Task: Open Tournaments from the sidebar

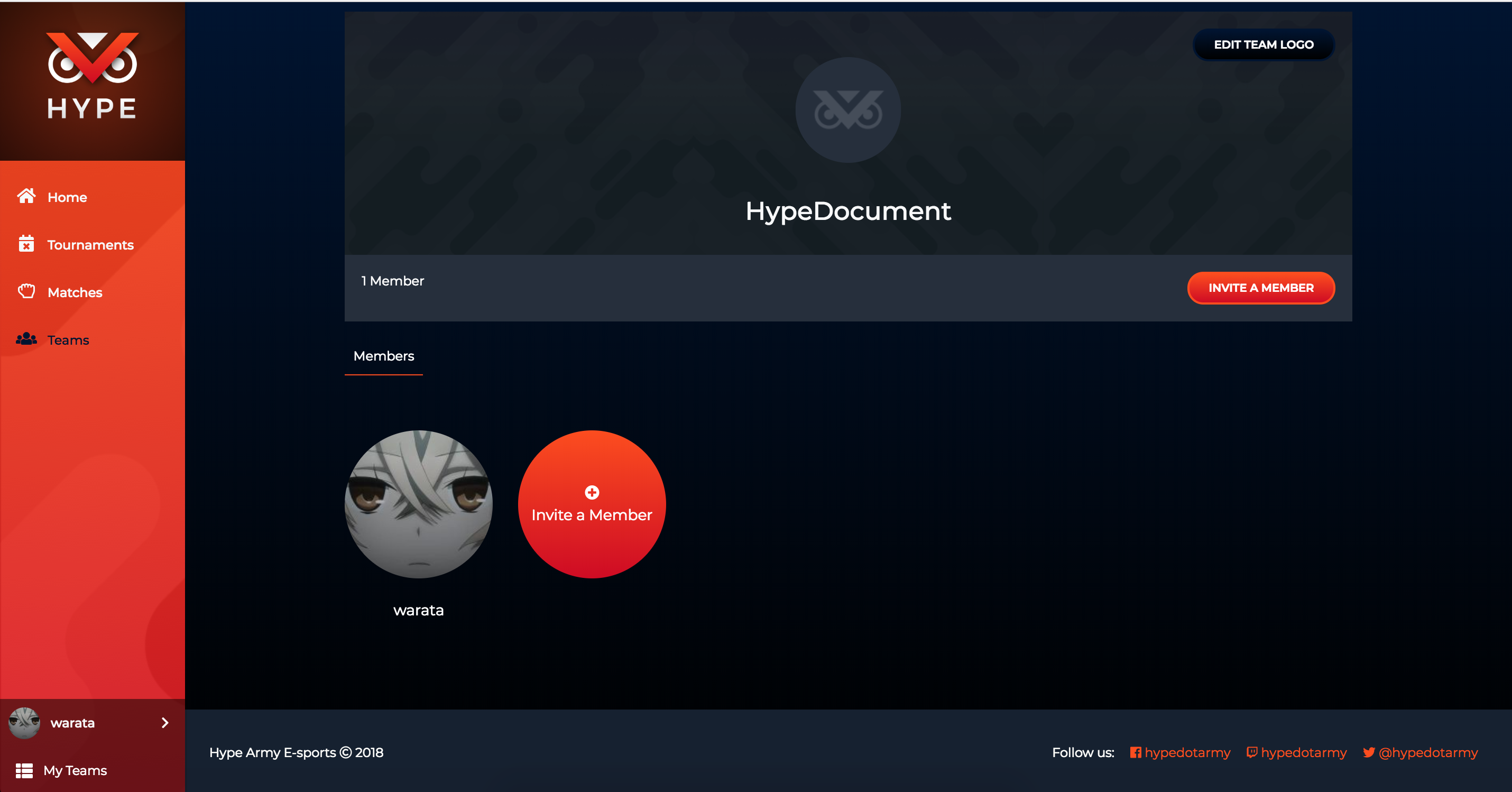Action: point(90,245)
